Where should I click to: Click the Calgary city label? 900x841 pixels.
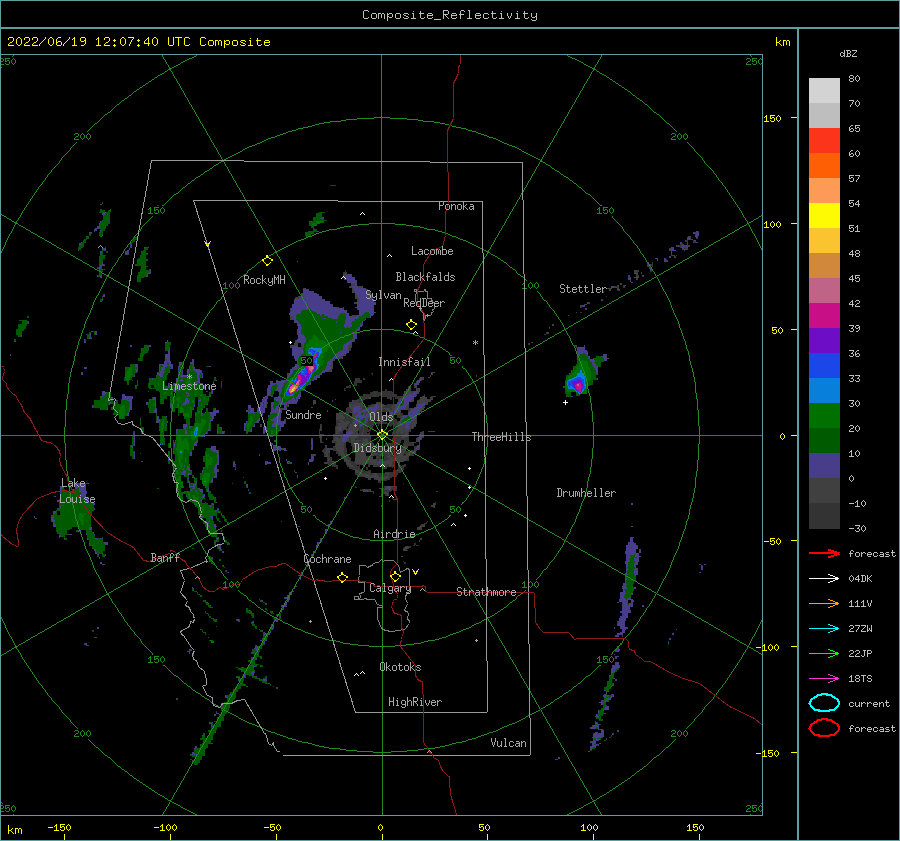pyautogui.click(x=390, y=588)
